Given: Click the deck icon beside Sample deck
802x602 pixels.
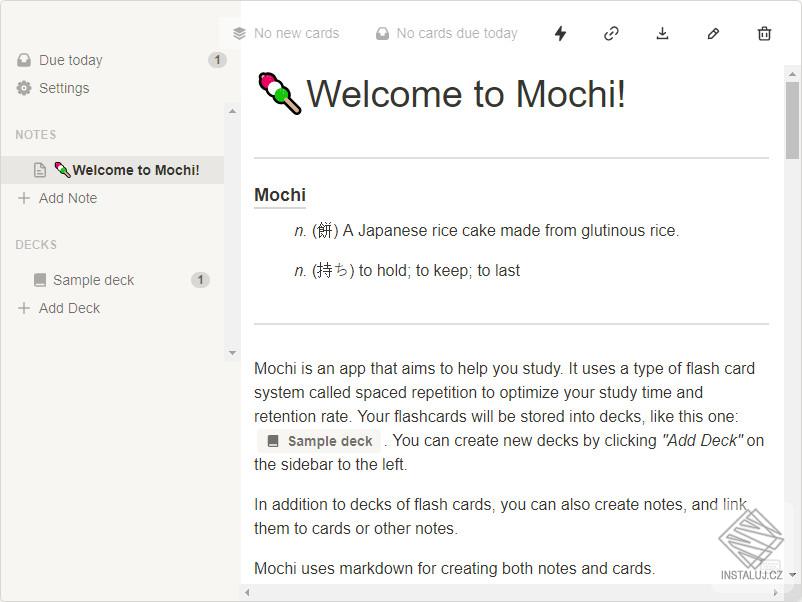Looking at the screenshot, I should pyautogui.click(x=38, y=279).
